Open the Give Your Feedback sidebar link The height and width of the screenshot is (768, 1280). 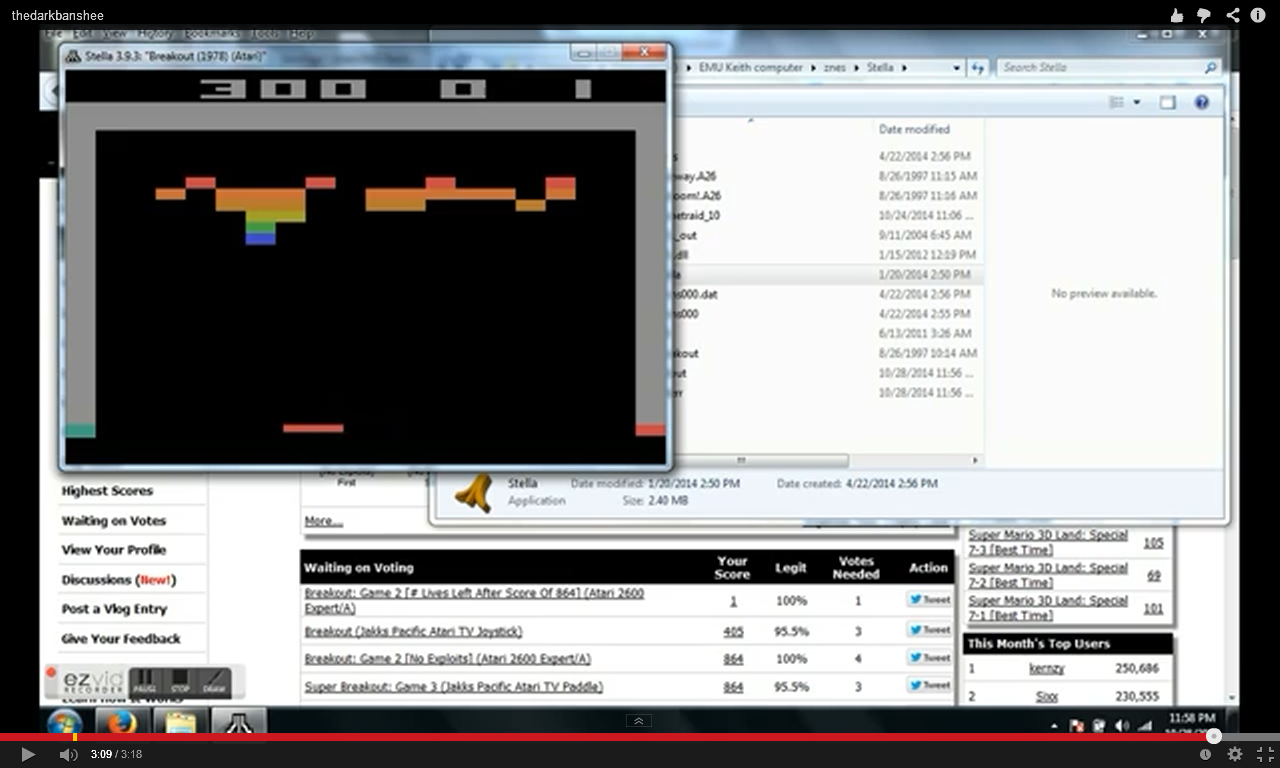click(121, 639)
